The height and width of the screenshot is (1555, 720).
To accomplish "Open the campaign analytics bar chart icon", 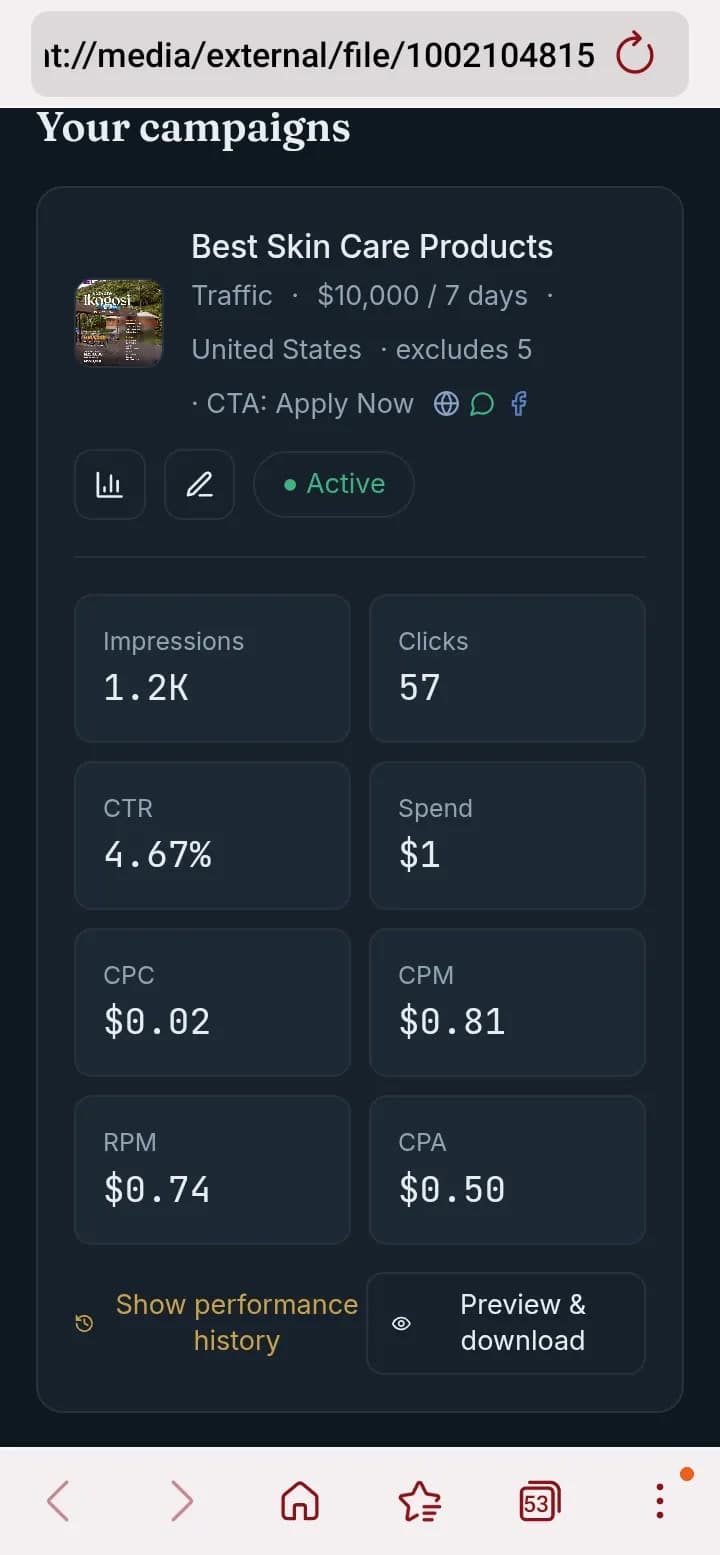I will [110, 485].
